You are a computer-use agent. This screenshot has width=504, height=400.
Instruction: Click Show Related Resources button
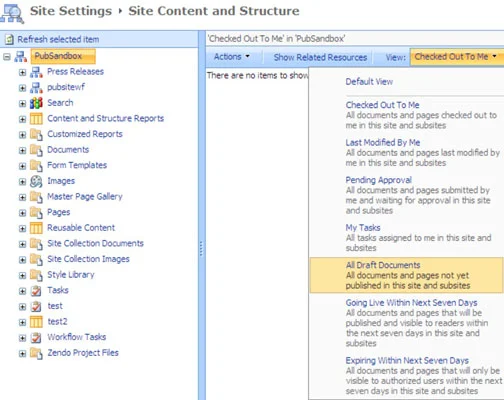(320, 57)
